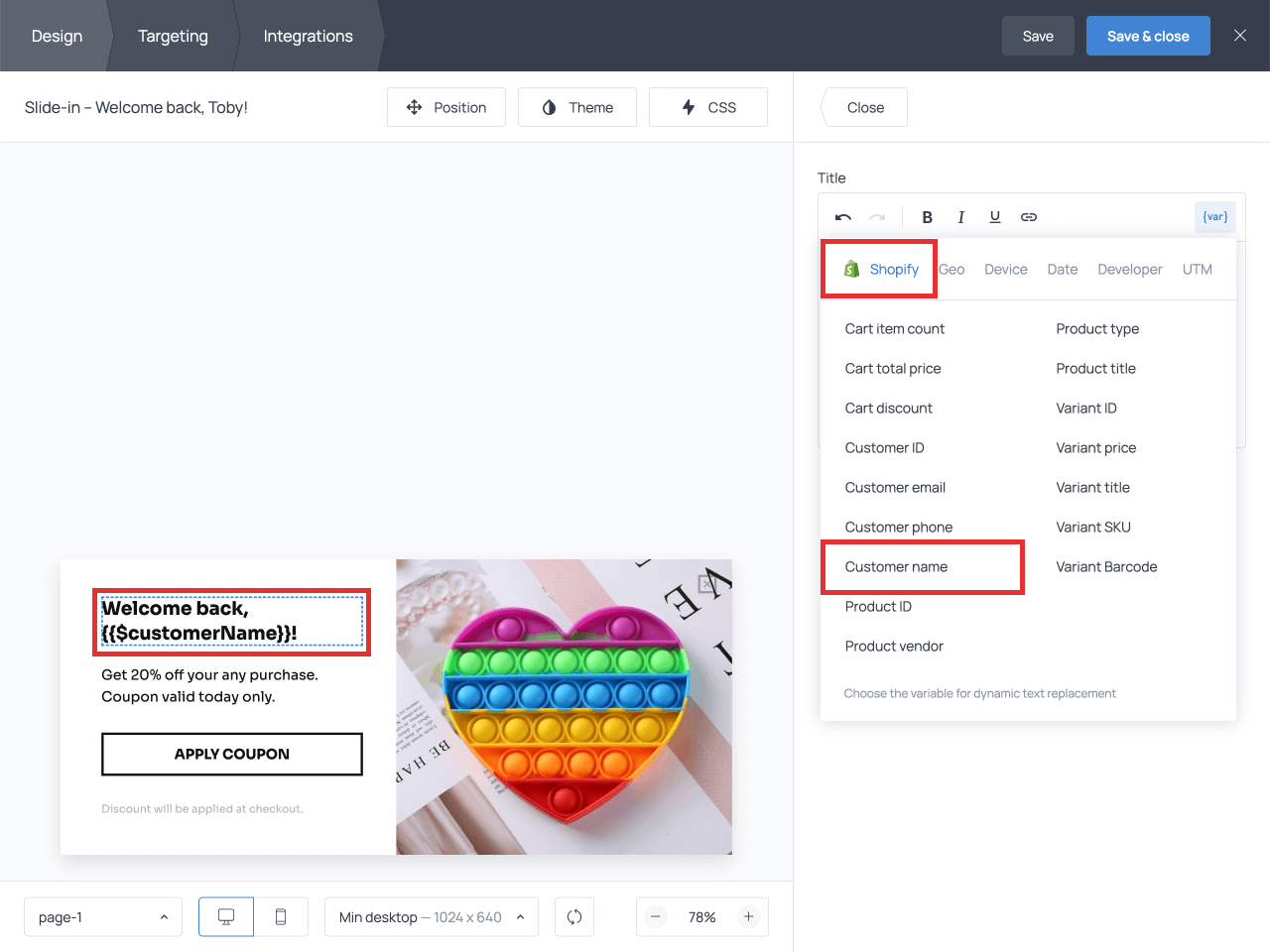This screenshot has height=952, width=1270.
Task: Select the Geo variables tab
Action: click(952, 270)
